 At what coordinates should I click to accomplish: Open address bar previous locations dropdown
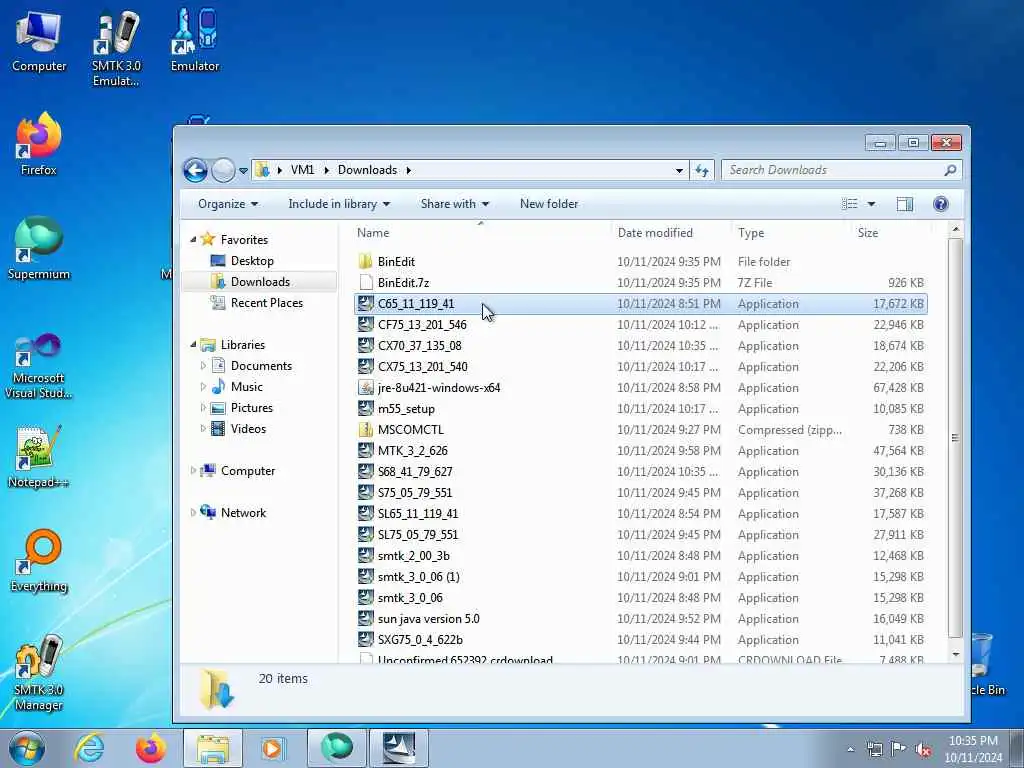pyautogui.click(x=679, y=170)
